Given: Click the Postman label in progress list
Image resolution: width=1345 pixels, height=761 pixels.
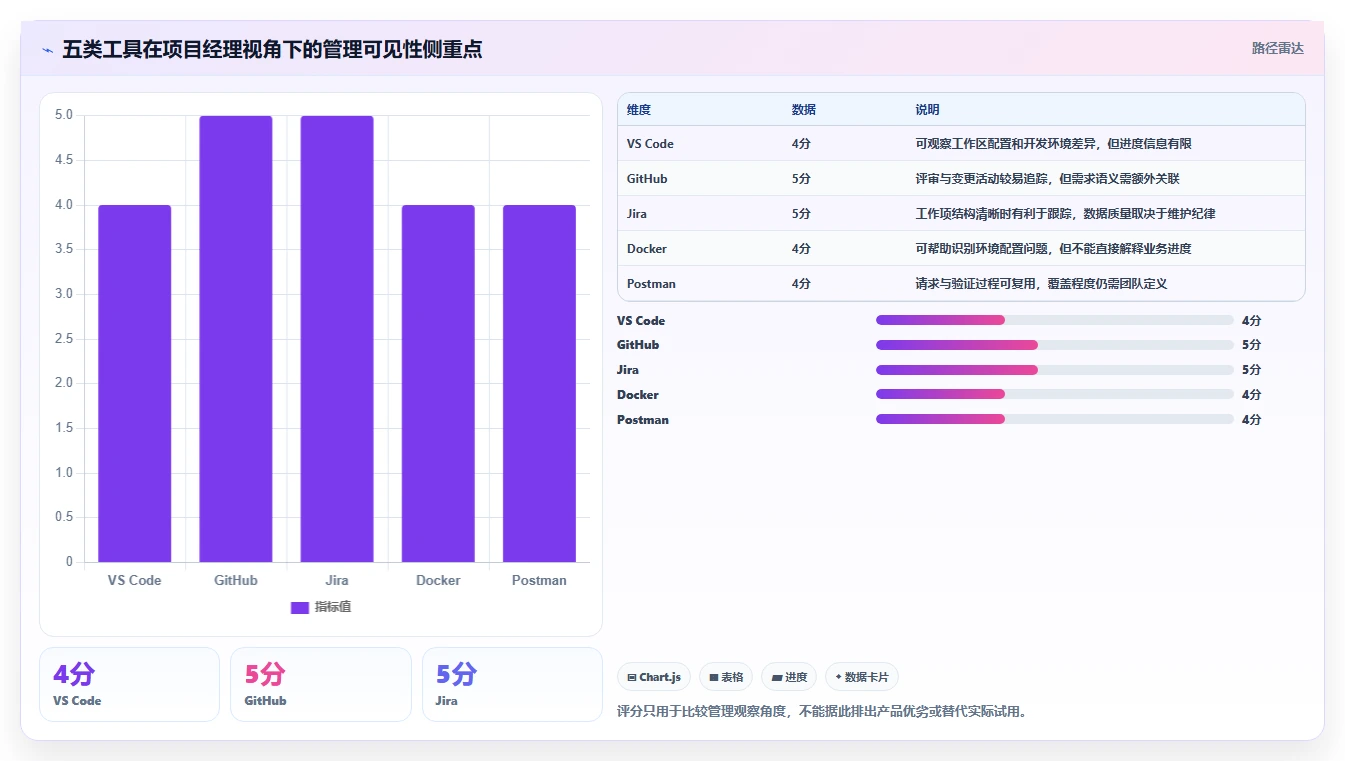Looking at the screenshot, I should (643, 420).
